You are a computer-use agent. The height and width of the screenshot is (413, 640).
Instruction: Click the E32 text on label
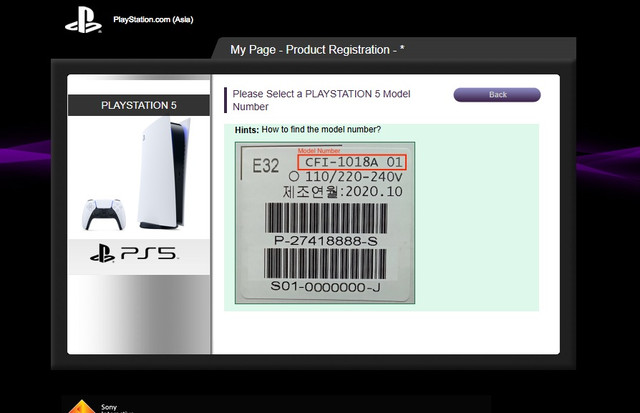click(265, 166)
